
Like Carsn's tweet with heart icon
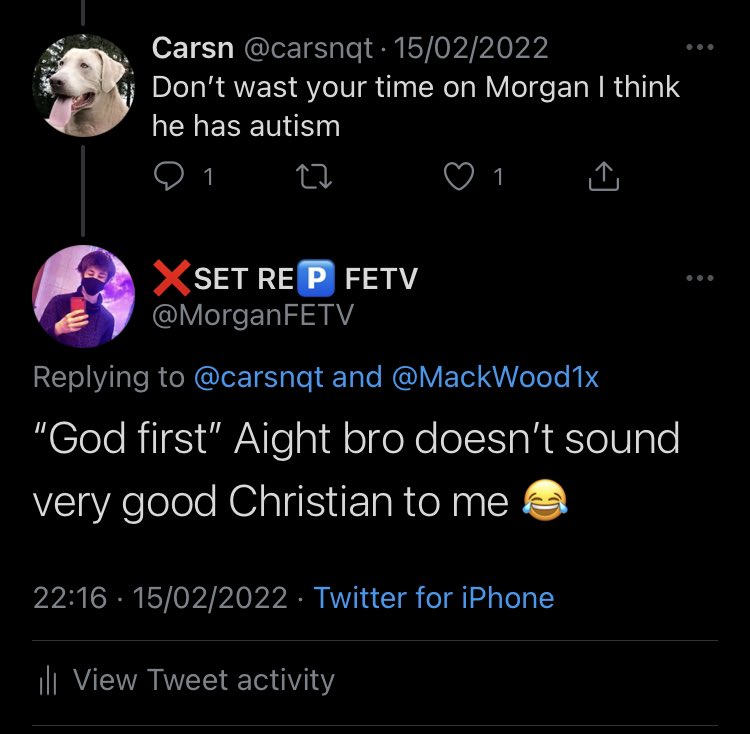[458, 177]
